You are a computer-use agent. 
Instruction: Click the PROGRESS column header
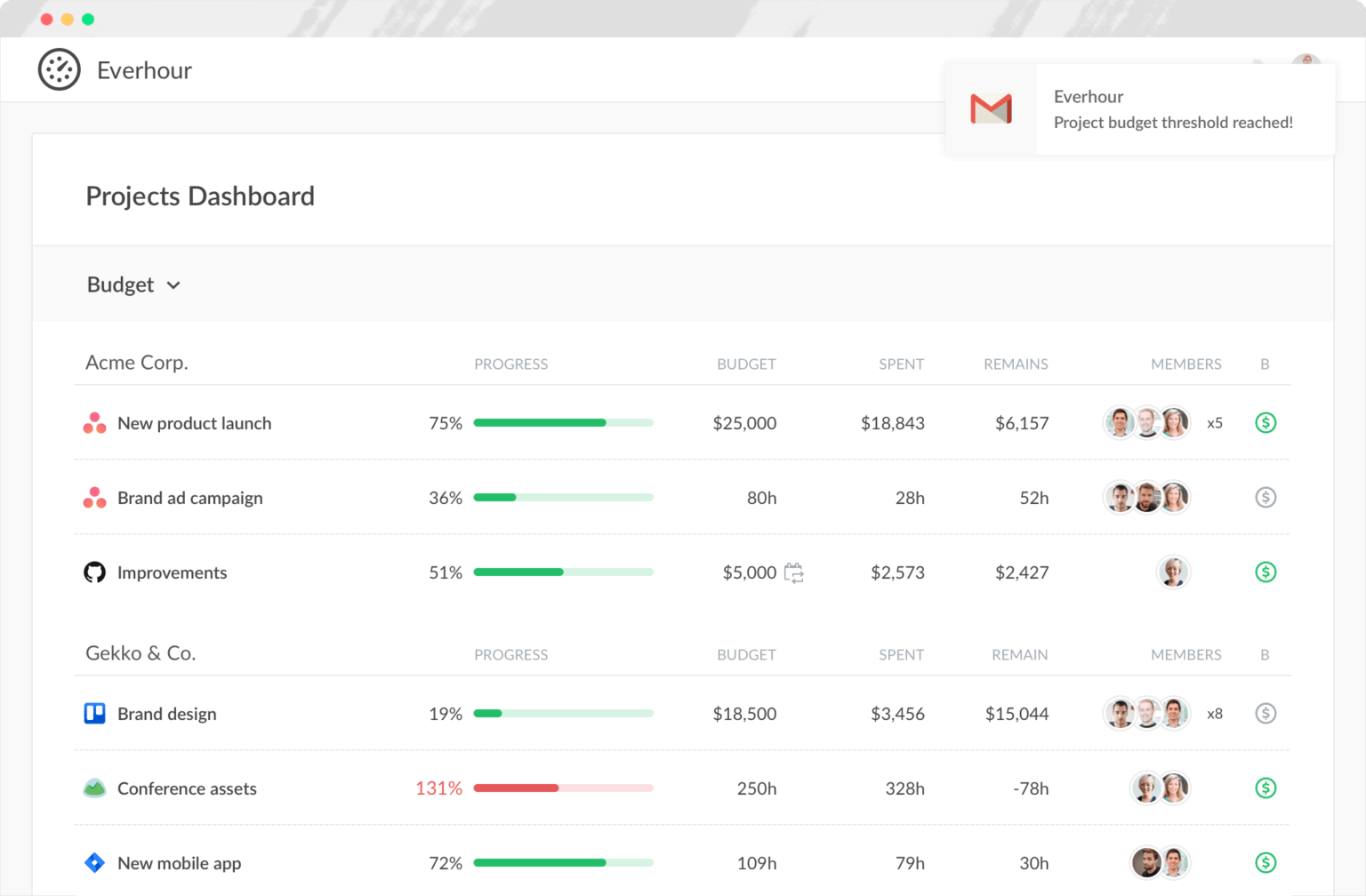coord(511,364)
